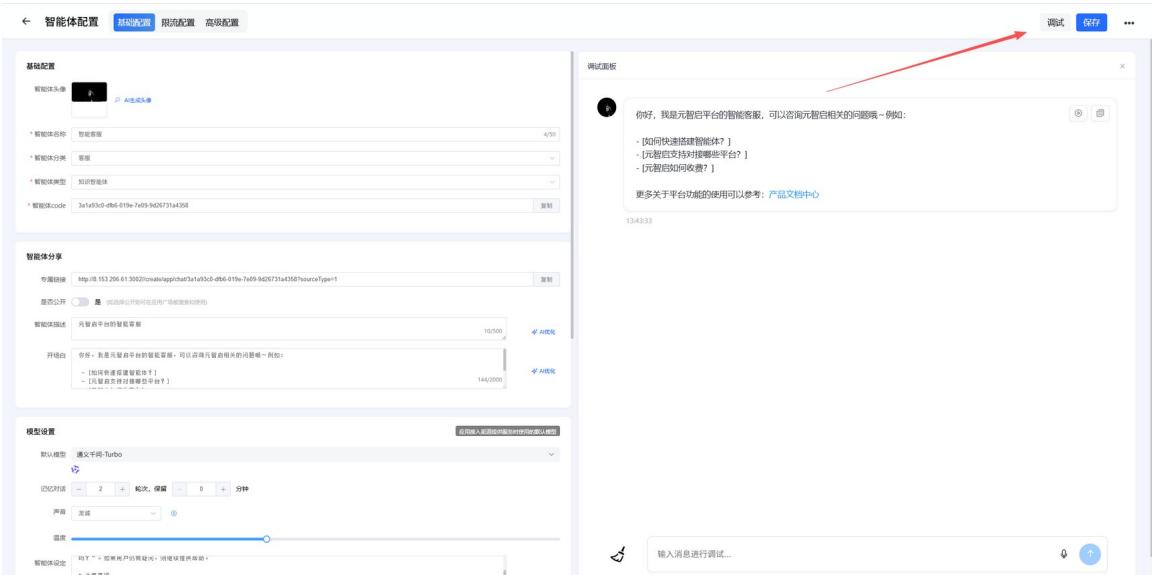1152x575 pixels.
Task: Play the welcome message audio icon
Action: pyautogui.click(x=1078, y=114)
